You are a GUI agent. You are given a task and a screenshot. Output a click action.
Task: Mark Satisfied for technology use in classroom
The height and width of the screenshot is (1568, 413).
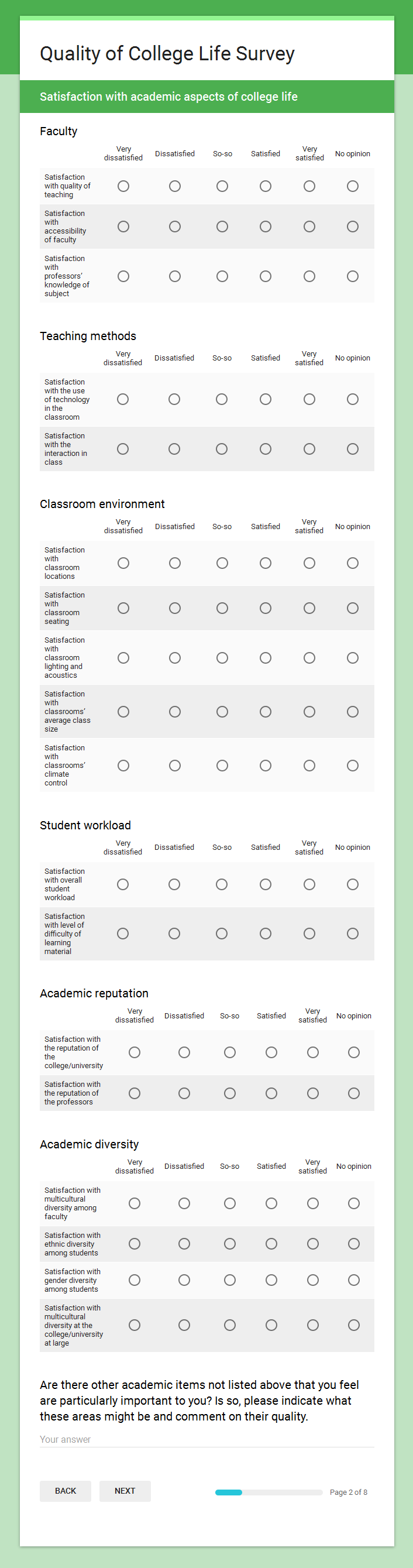[265, 399]
